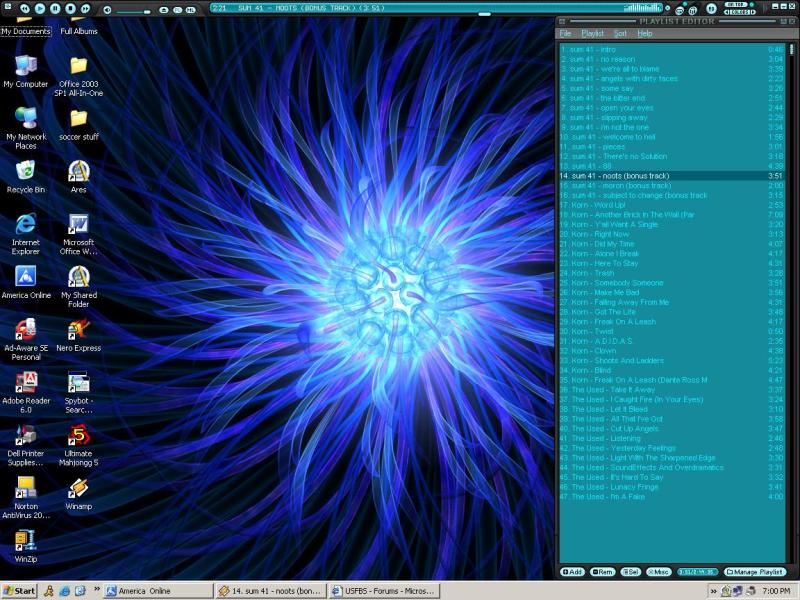This screenshot has height=600, width=800.
Task: Select playlist track 'sum 41 - intro'
Action: [x=671, y=49]
